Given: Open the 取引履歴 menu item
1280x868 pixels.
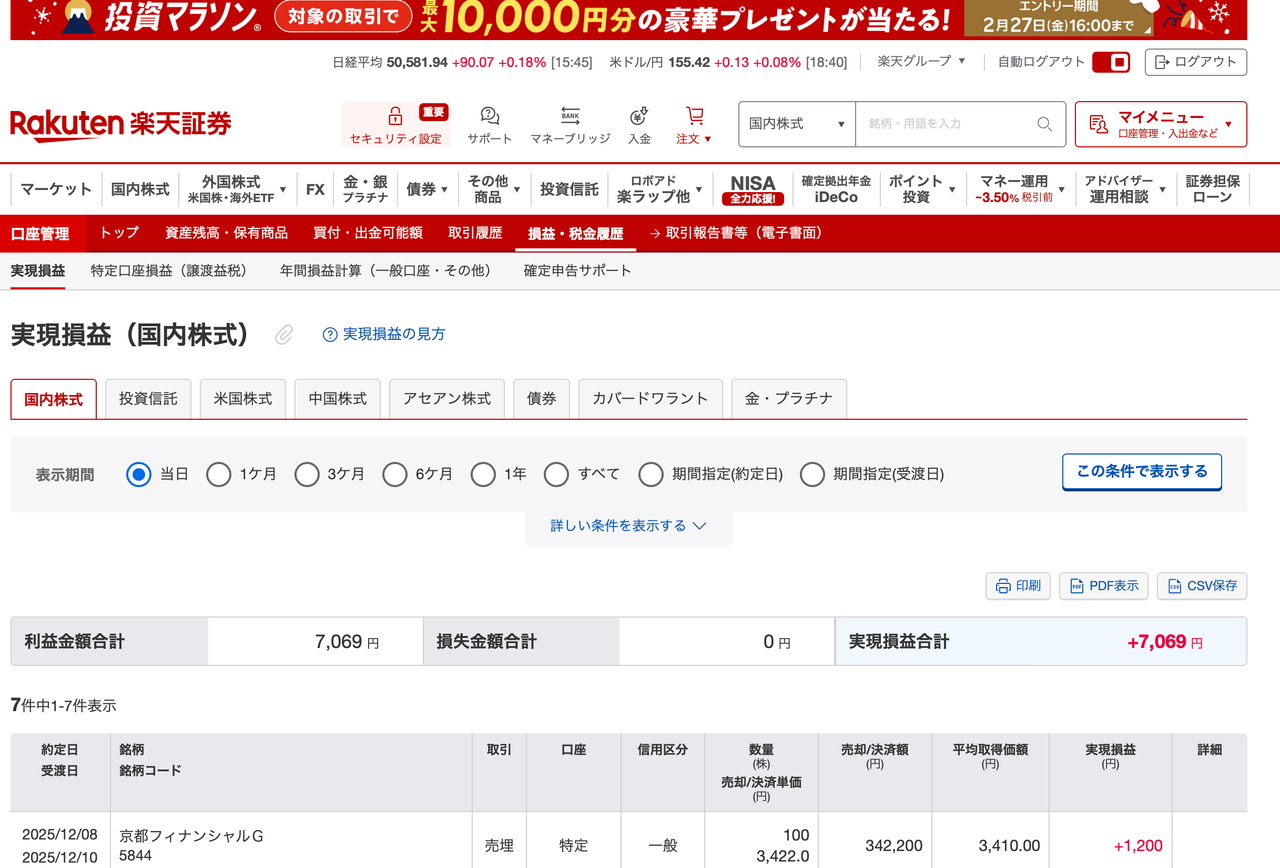Looking at the screenshot, I should [x=474, y=232].
